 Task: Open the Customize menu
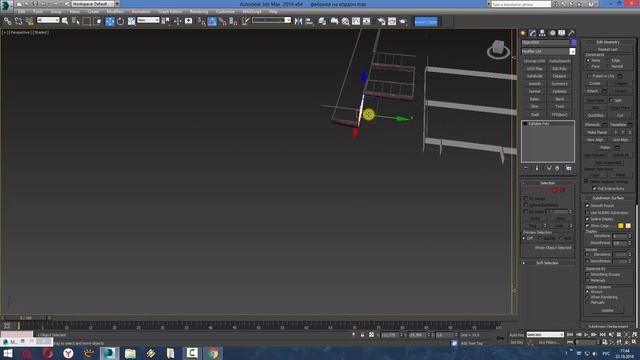(225, 11)
